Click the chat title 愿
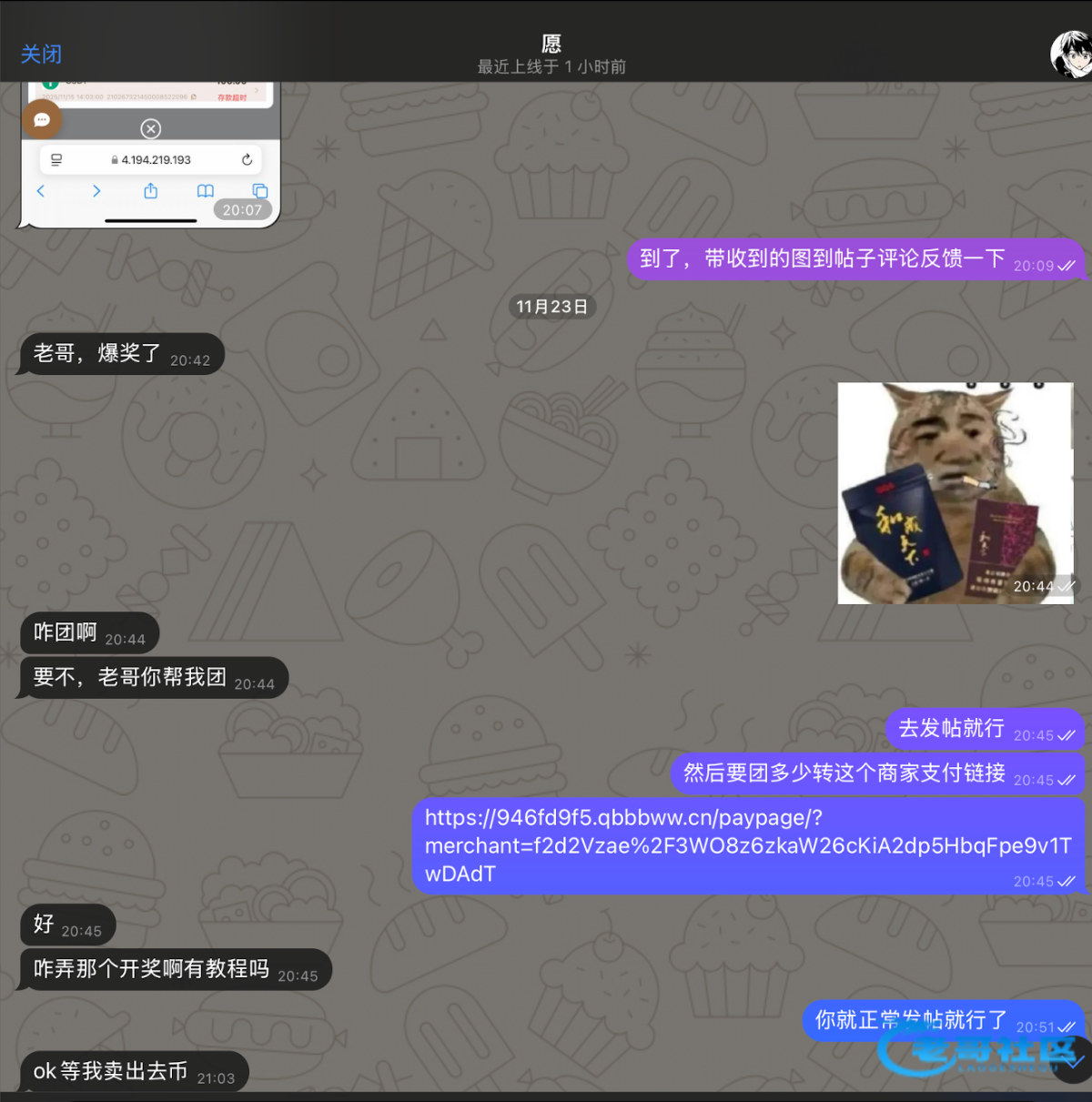The height and width of the screenshot is (1102, 1092). (x=551, y=44)
